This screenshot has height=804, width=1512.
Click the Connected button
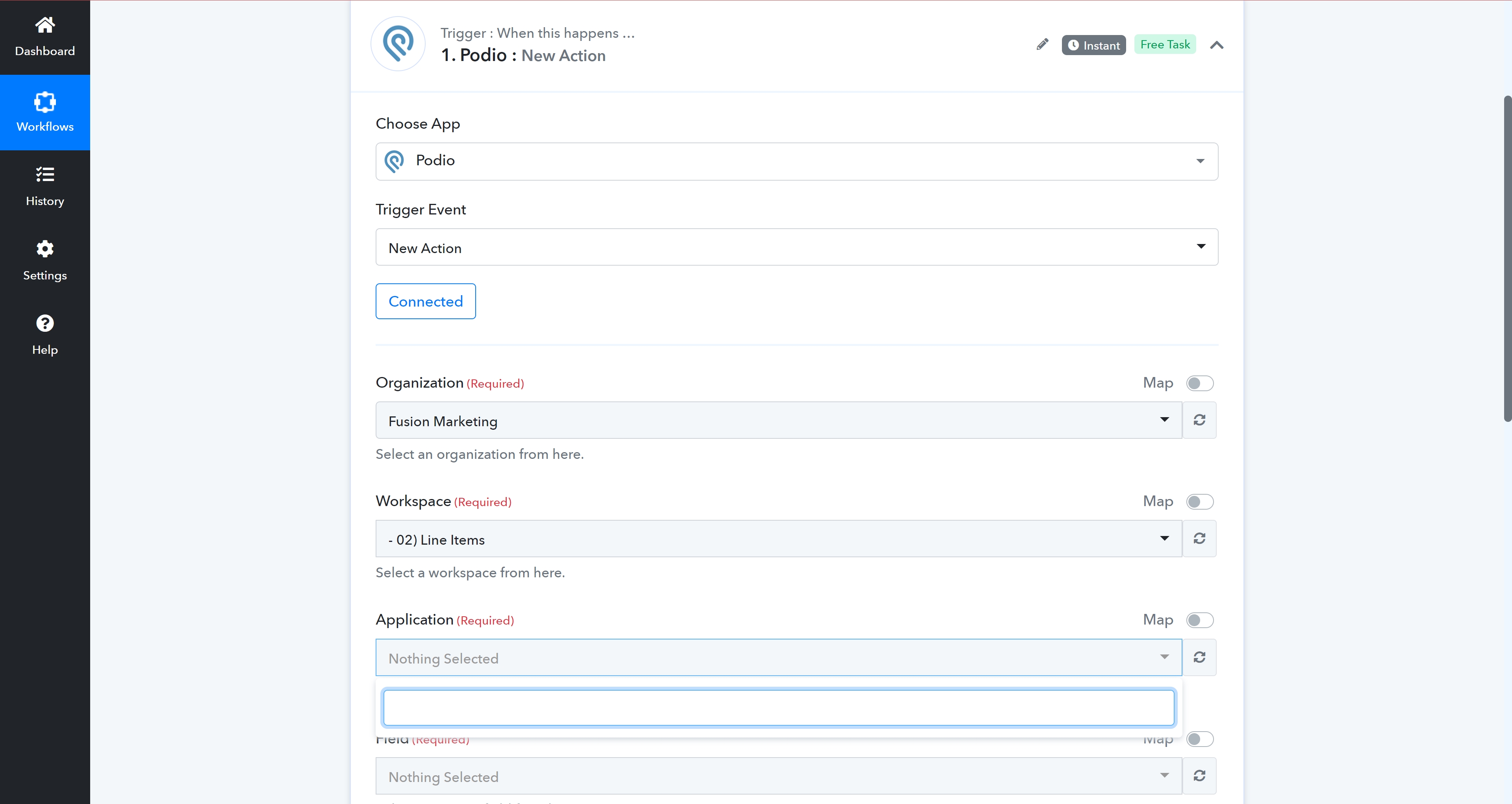point(426,301)
